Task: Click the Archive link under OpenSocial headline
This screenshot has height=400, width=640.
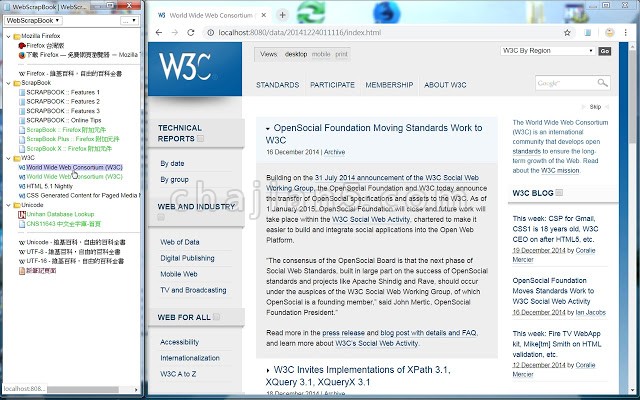Action: pyautogui.click(x=334, y=152)
